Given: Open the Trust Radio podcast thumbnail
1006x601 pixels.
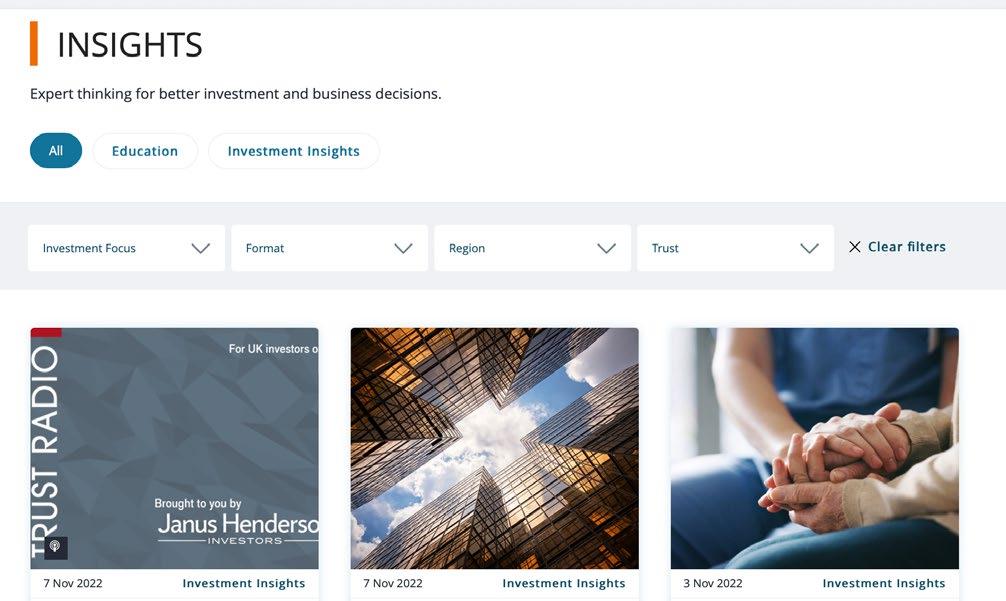Looking at the screenshot, I should pyautogui.click(x=175, y=448).
